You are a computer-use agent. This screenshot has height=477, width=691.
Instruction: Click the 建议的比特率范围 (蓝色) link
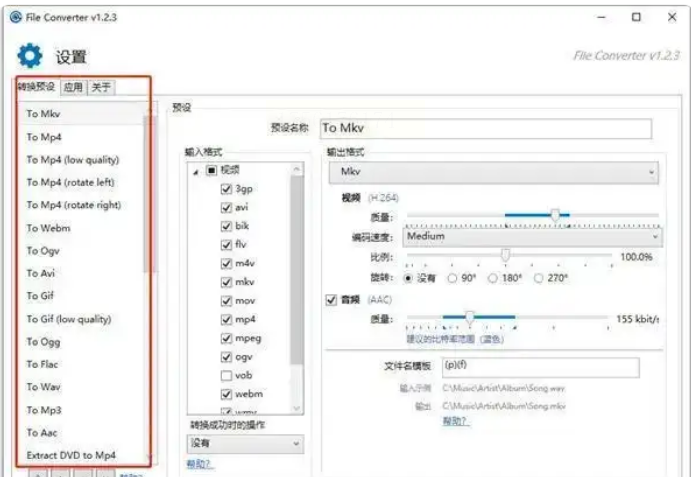click(455, 339)
